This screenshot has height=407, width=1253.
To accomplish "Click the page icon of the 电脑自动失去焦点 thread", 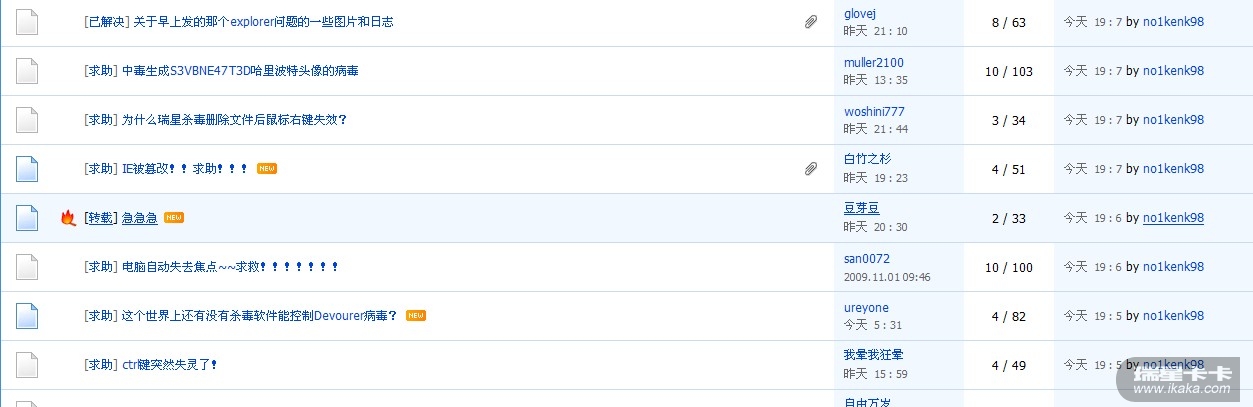I will click(27, 267).
